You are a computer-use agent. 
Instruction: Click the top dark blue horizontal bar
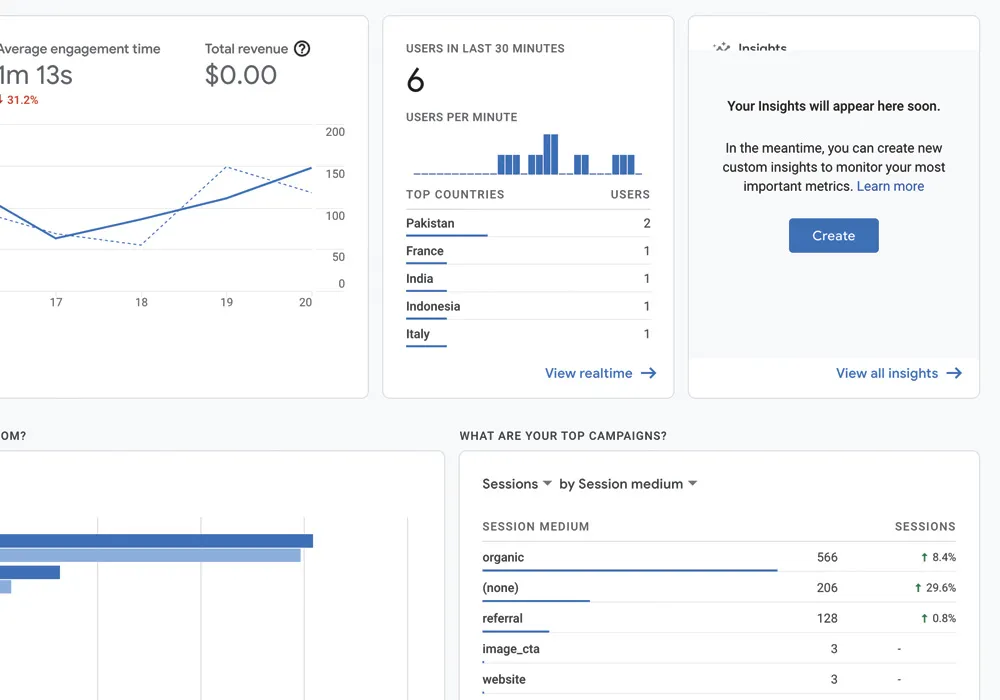pos(156,541)
